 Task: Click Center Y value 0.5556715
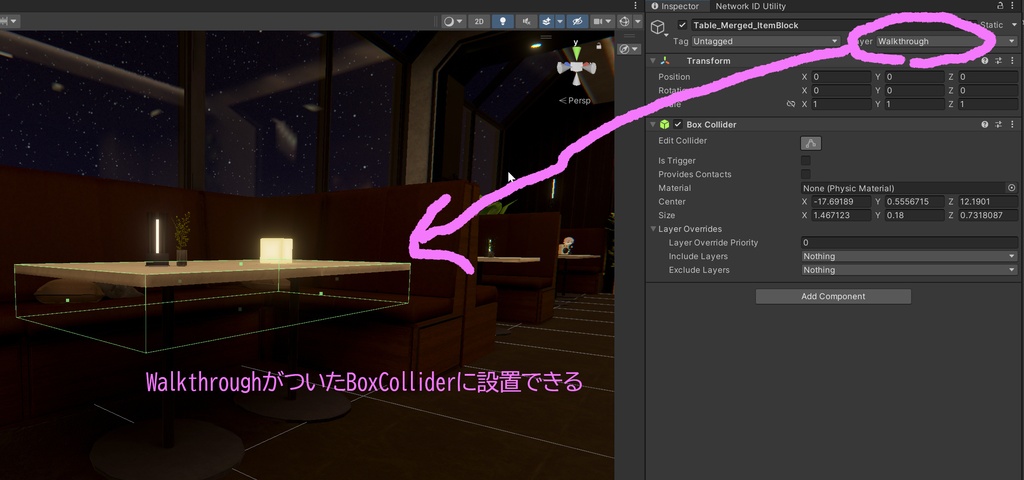[x=915, y=202]
